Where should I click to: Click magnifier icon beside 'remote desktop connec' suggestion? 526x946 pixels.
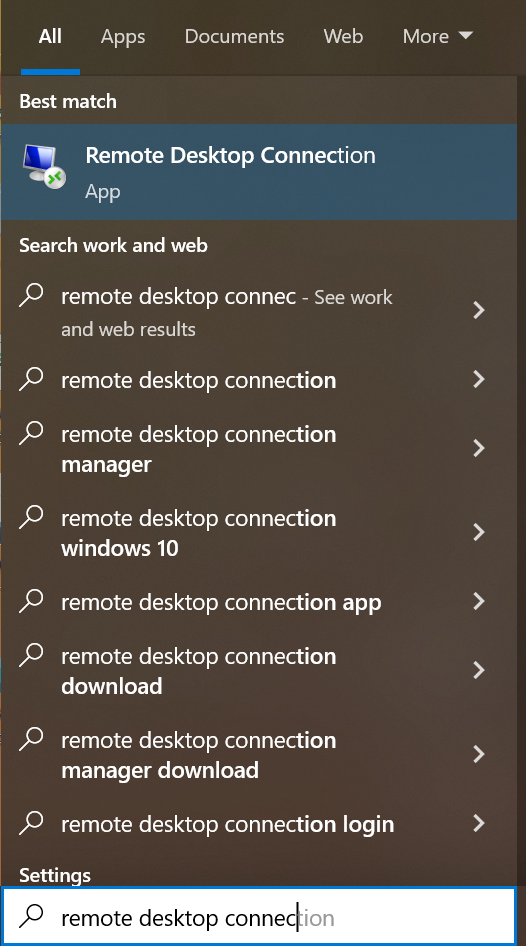pos(31,296)
